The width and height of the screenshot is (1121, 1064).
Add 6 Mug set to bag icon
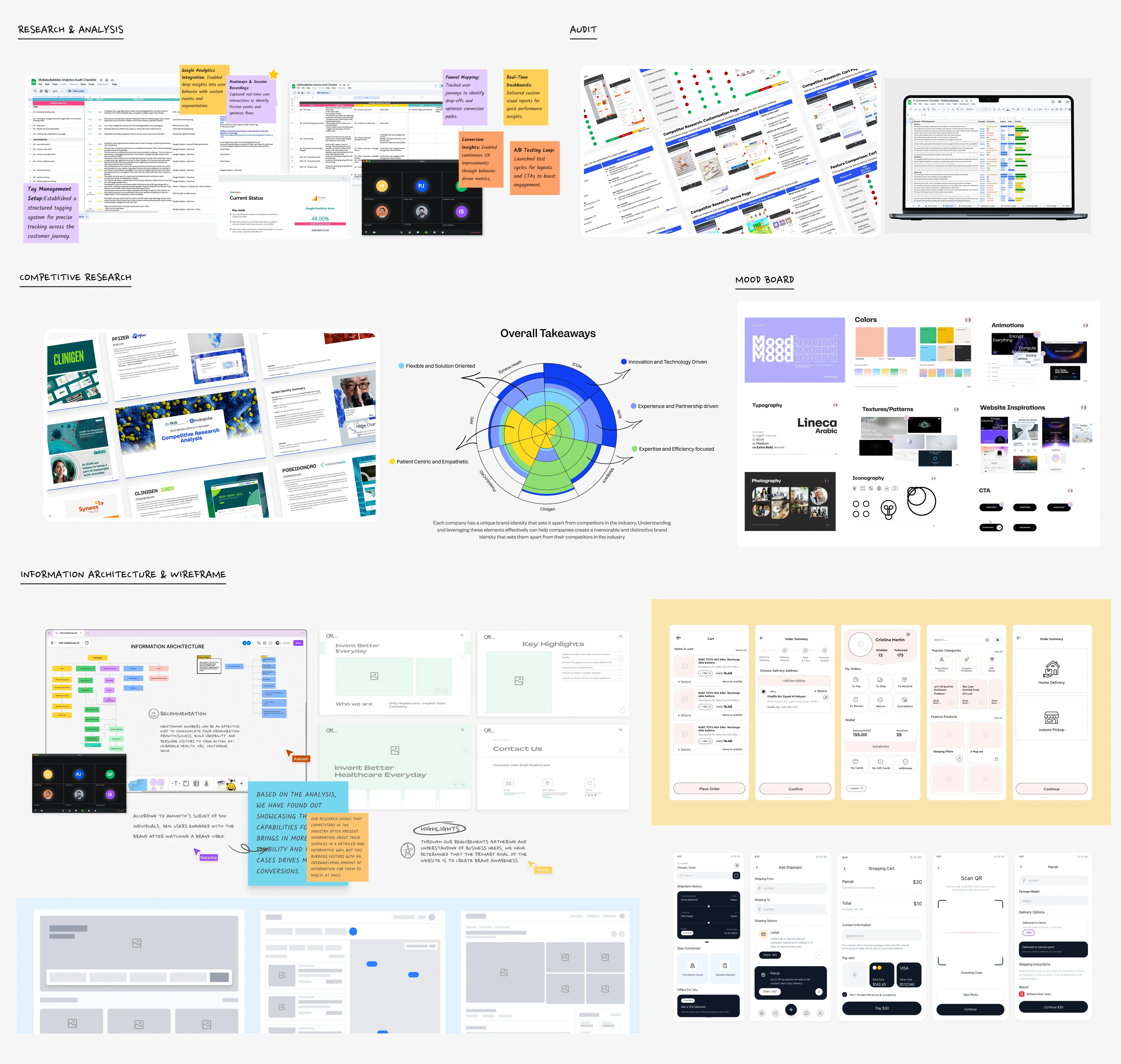tap(996, 759)
